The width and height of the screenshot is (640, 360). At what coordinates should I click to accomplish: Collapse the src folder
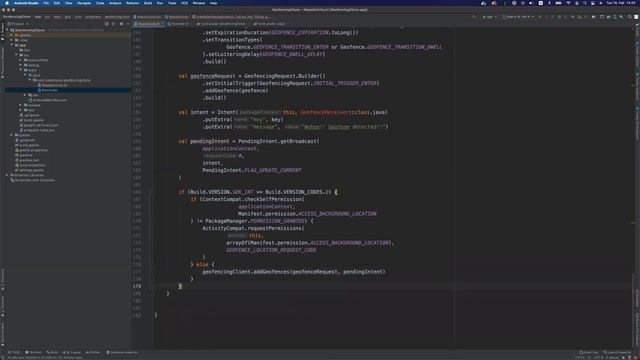(16, 55)
